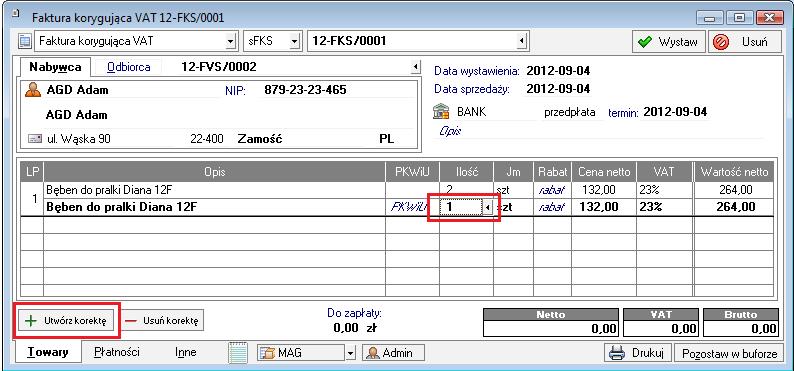Image resolution: width=794 pixels, height=371 pixels.
Task: Click the bold price 132,00 in the correction row
Action: click(x=600, y=207)
